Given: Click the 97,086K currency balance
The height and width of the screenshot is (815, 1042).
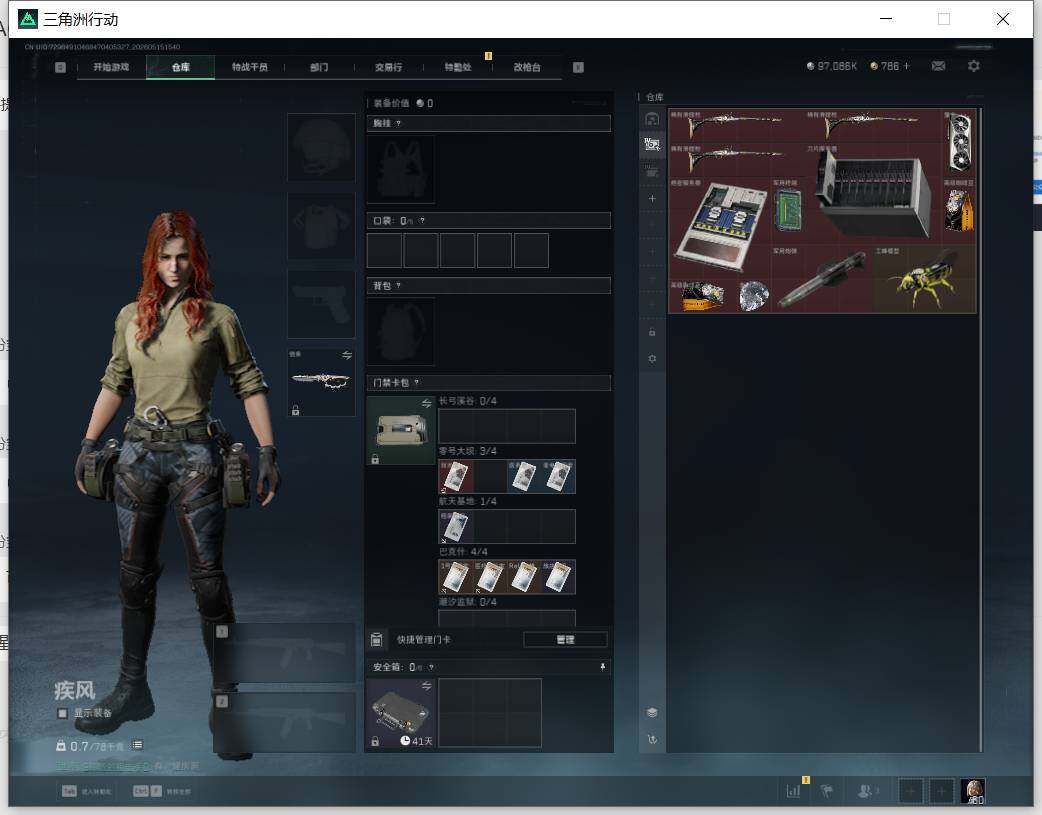Looking at the screenshot, I should click(x=831, y=66).
